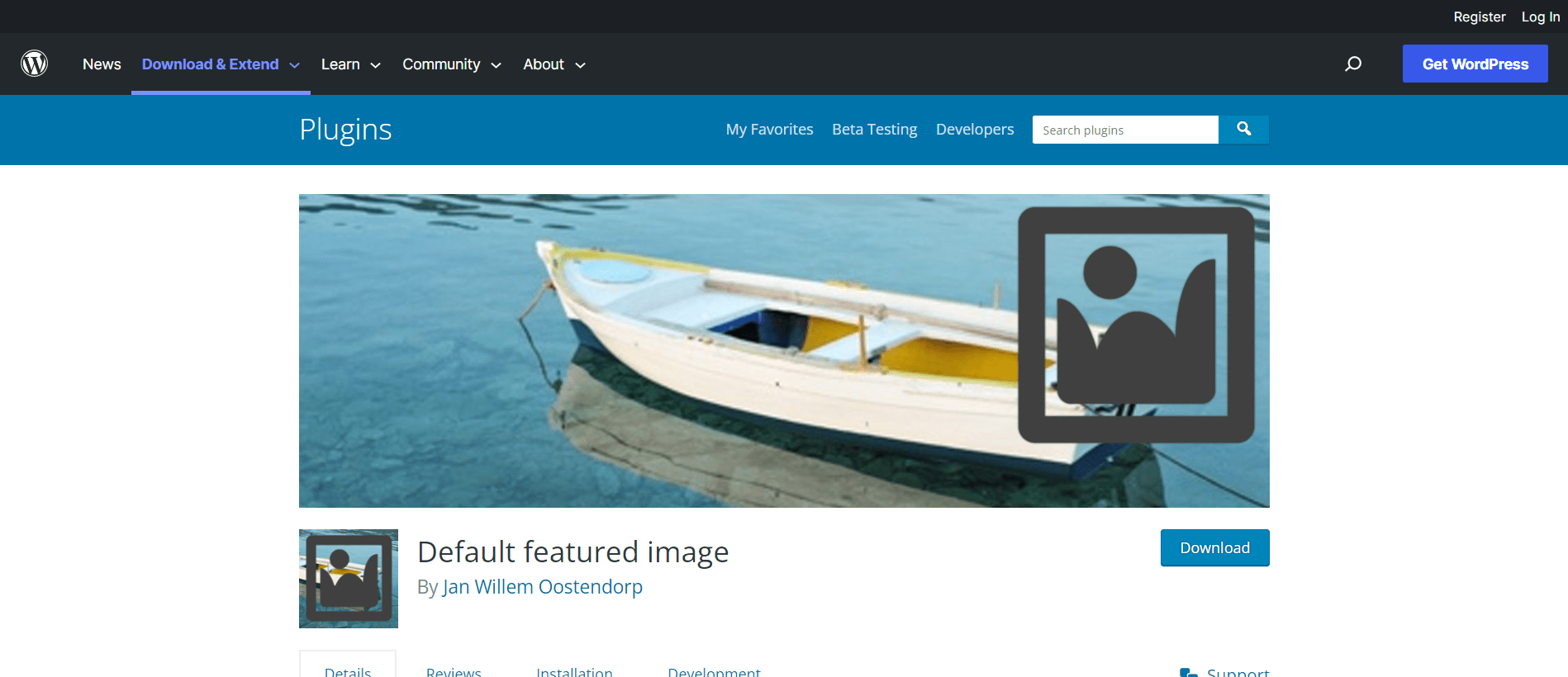This screenshot has width=1568, height=677.
Task: Open Jan Willem Oostendorp author link
Action: 542,587
